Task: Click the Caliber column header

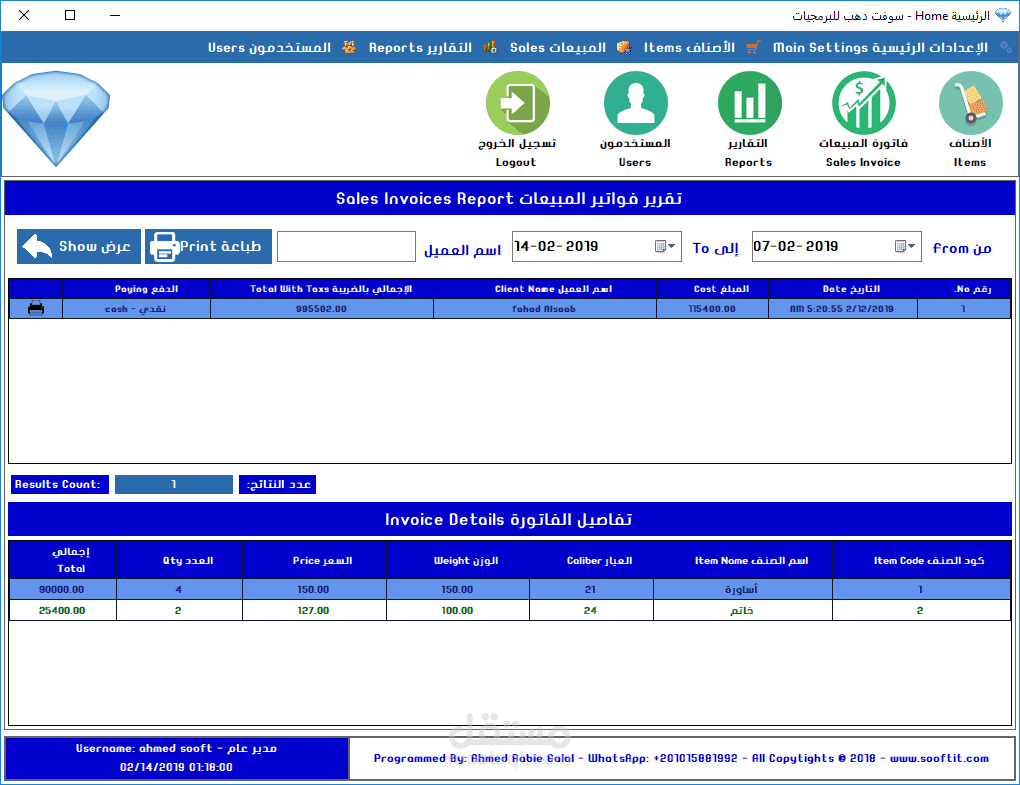Action: click(x=591, y=560)
